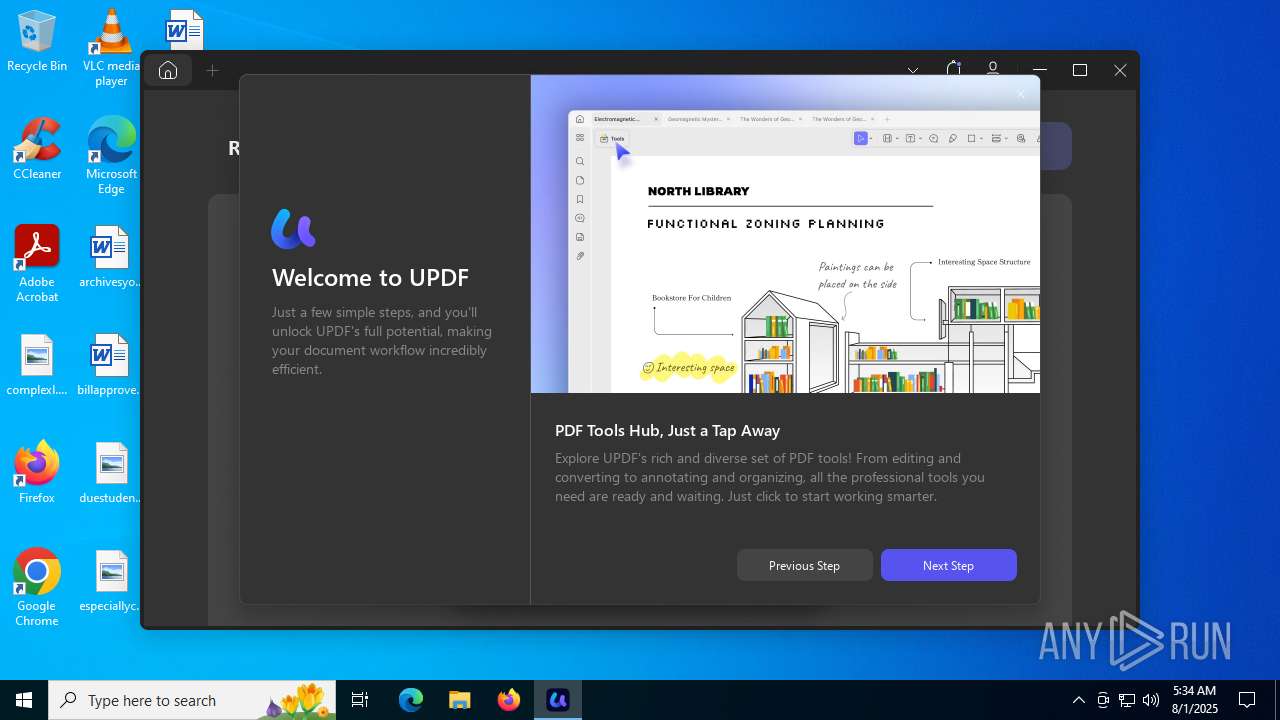The image size is (1280, 720).
Task: Select the especiallyc image file icon
Action: click(x=111, y=581)
